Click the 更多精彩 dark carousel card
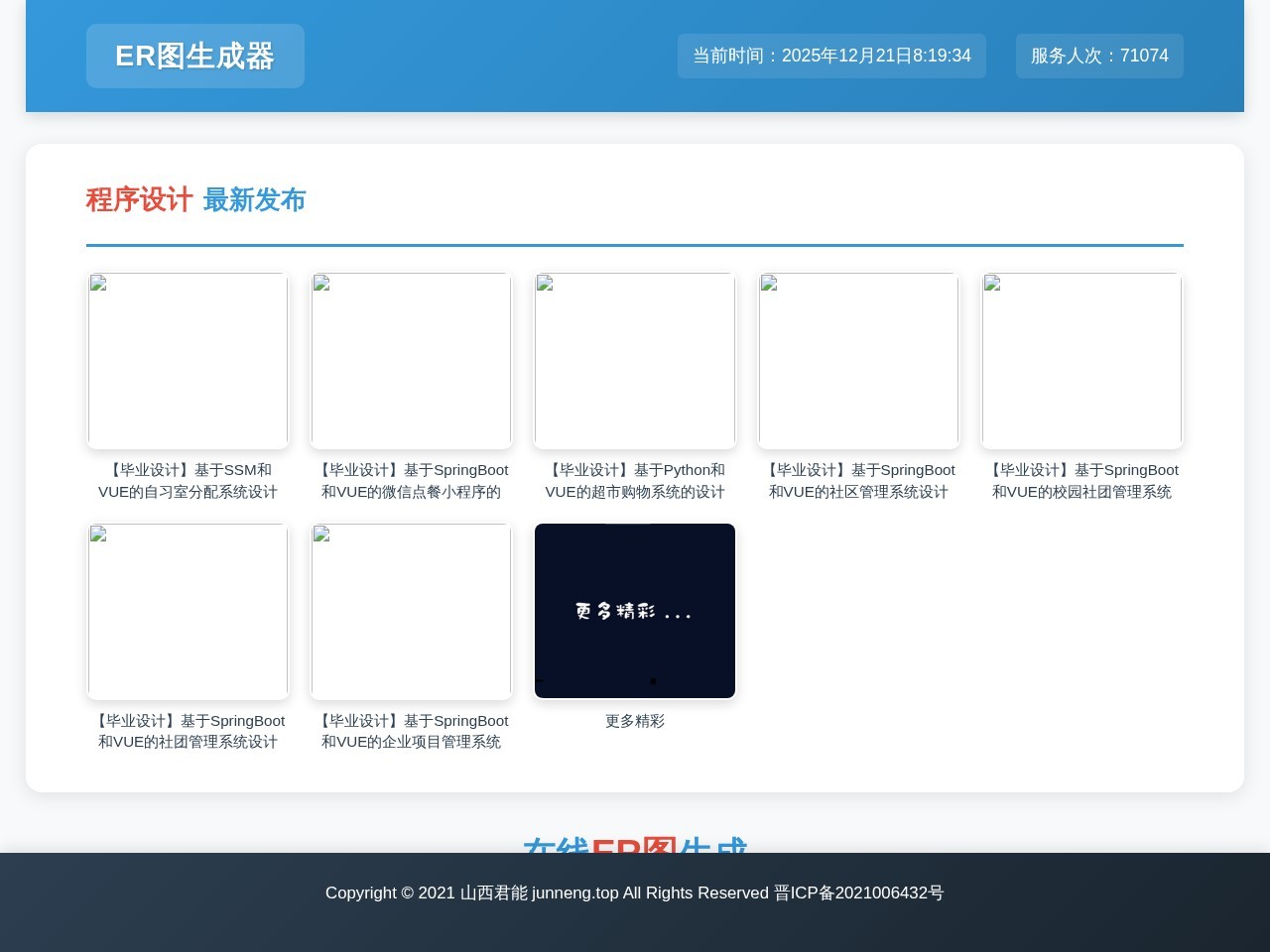Viewport: 1270px width, 952px height. click(634, 610)
